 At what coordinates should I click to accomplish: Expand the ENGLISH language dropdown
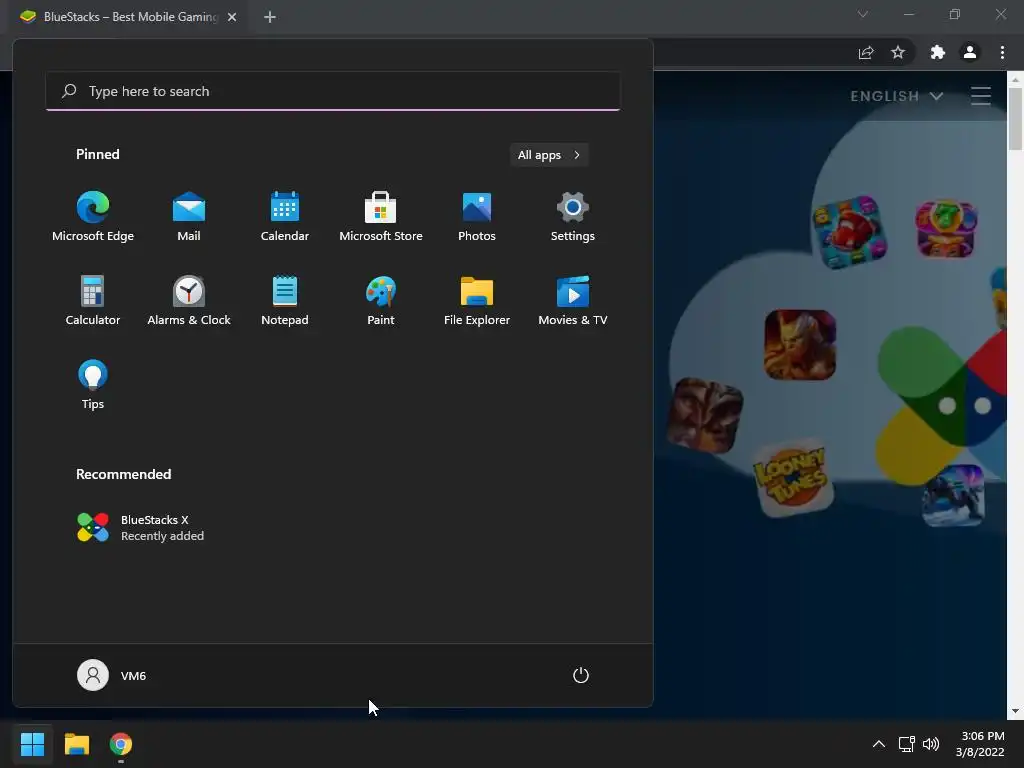pyautogui.click(x=897, y=96)
